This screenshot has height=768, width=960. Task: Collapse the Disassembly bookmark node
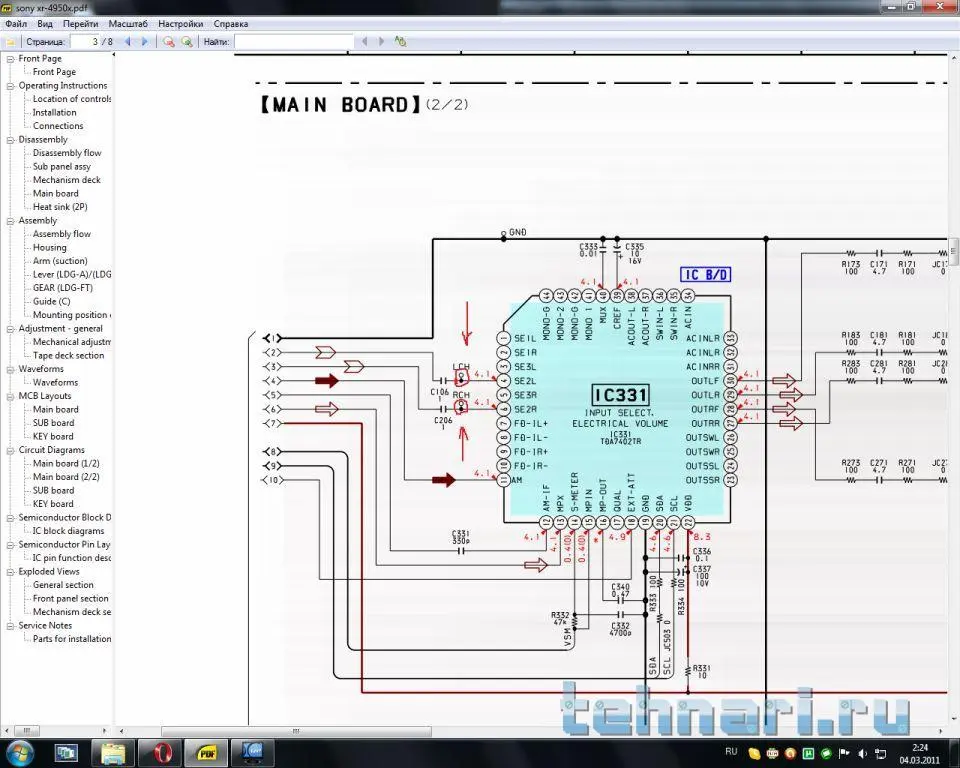[x=10, y=140]
